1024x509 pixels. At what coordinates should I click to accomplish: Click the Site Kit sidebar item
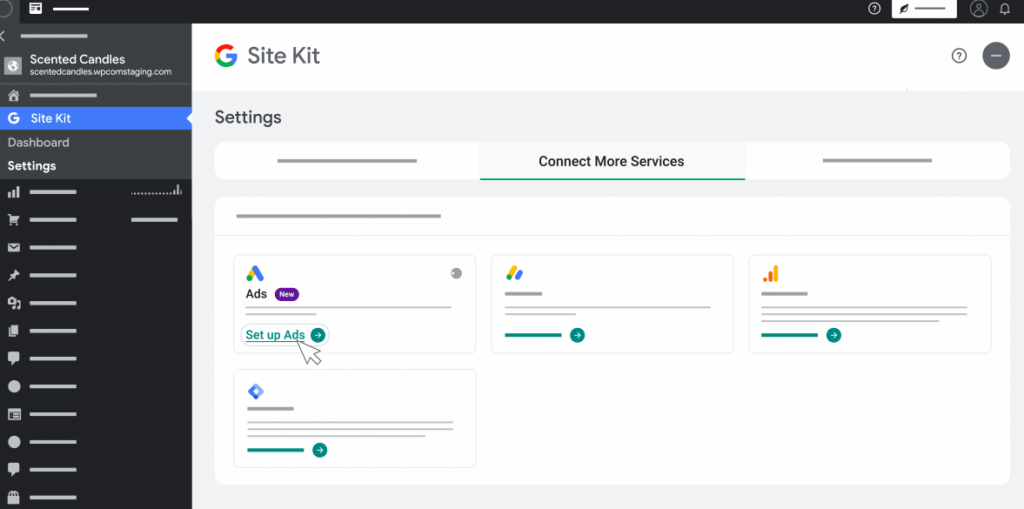(x=50, y=118)
